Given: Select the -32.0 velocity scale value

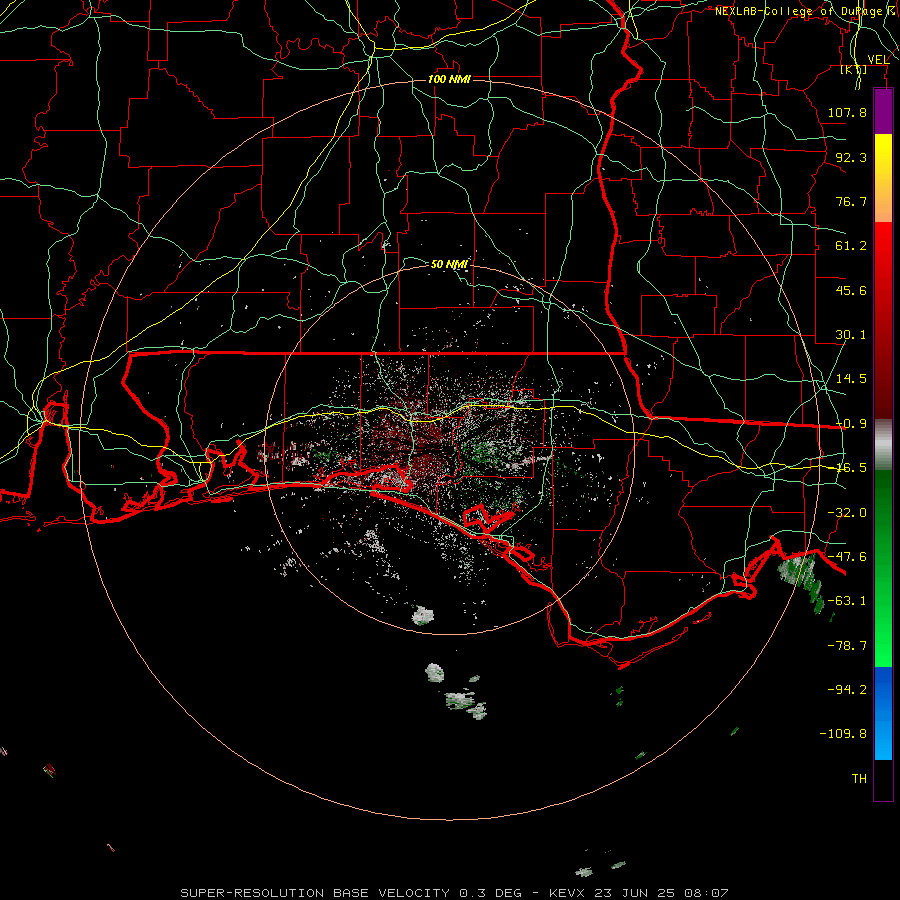Looking at the screenshot, I should [x=847, y=513].
